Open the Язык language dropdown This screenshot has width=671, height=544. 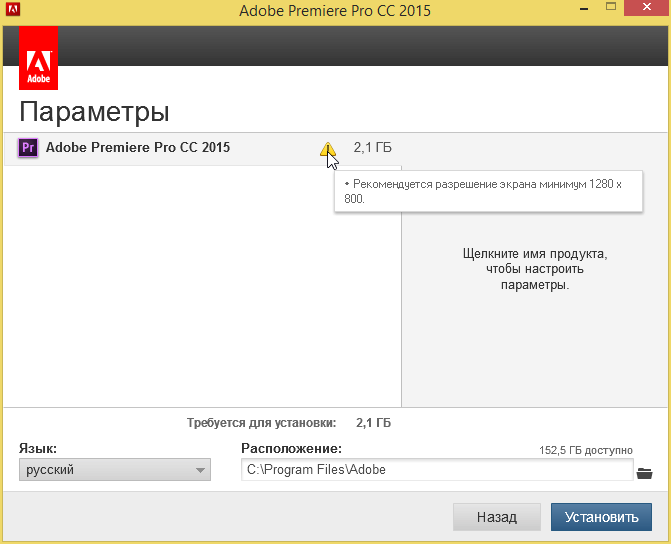[x=115, y=470]
